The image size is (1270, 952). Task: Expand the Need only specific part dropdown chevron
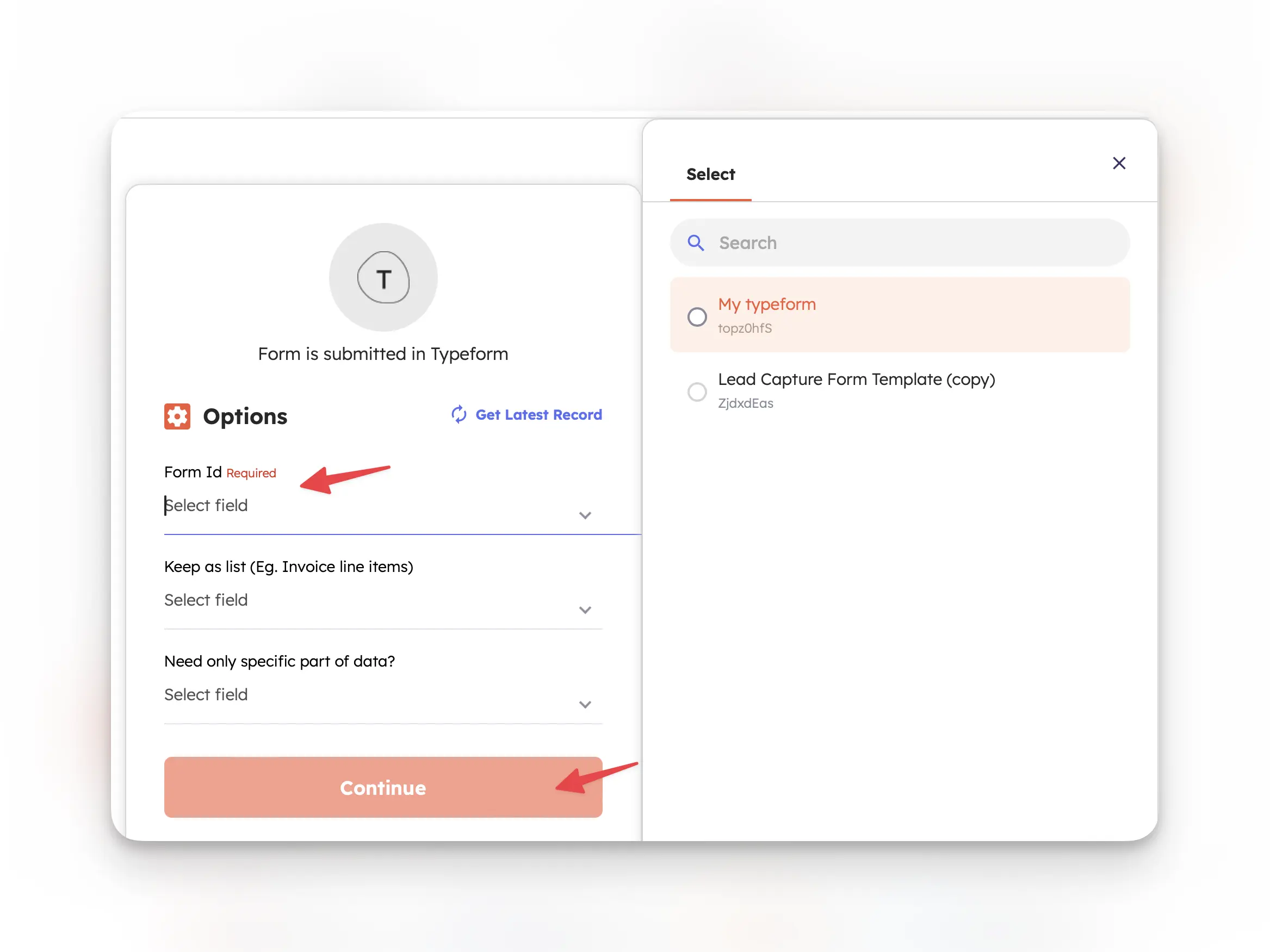[x=585, y=705]
